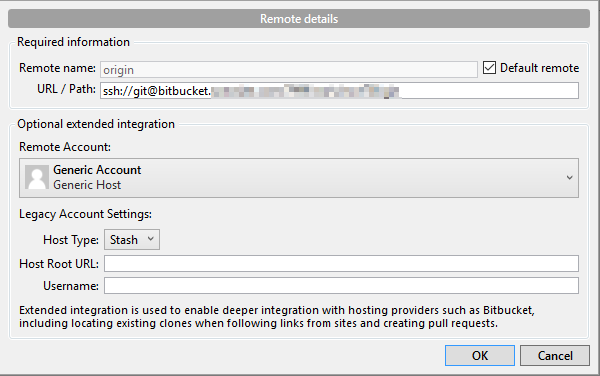The height and width of the screenshot is (376, 600).
Task: Click the Extended integration description text
Action: coord(277,316)
